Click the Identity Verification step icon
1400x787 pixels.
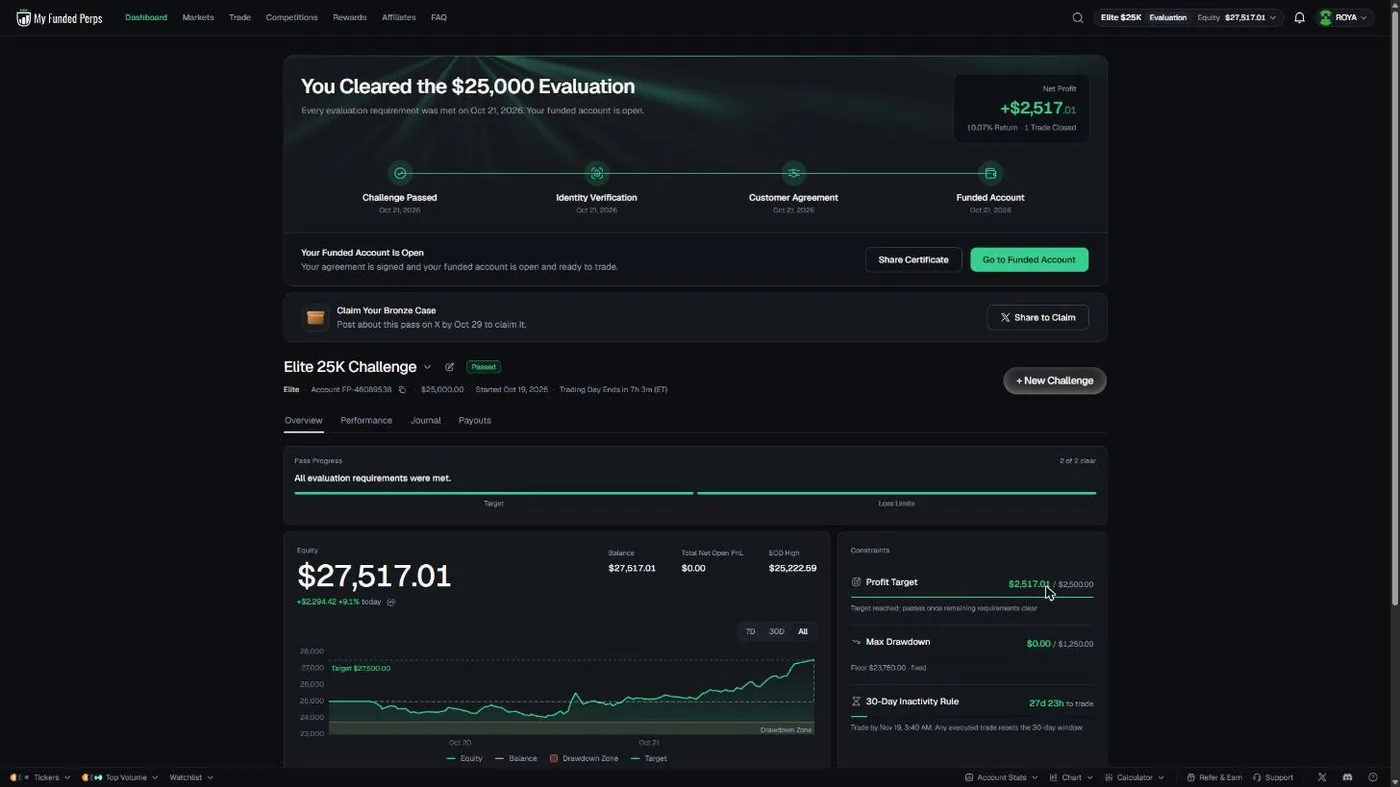point(597,173)
